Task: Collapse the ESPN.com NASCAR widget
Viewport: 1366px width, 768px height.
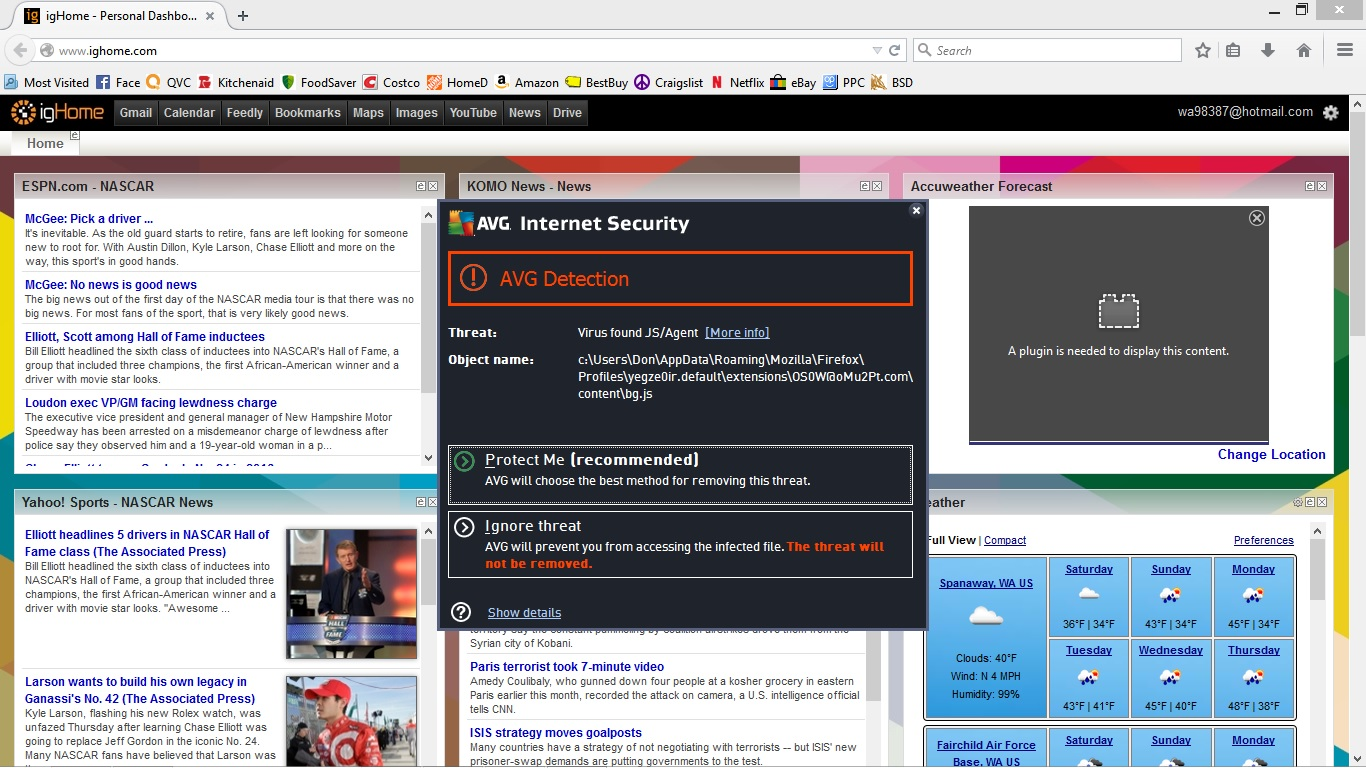Action: [421, 186]
